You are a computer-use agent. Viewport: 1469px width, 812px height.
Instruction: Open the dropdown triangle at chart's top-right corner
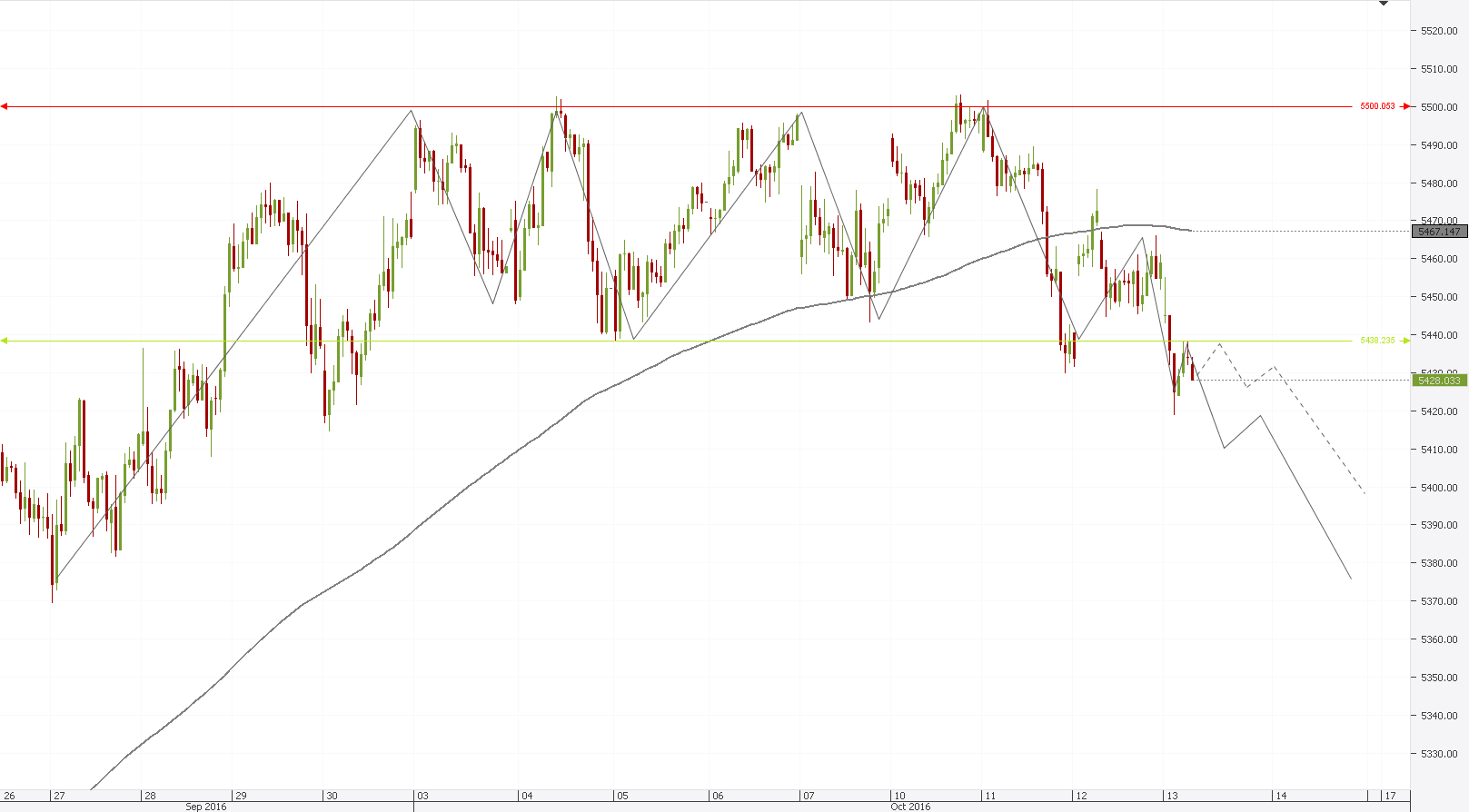(x=1384, y=4)
